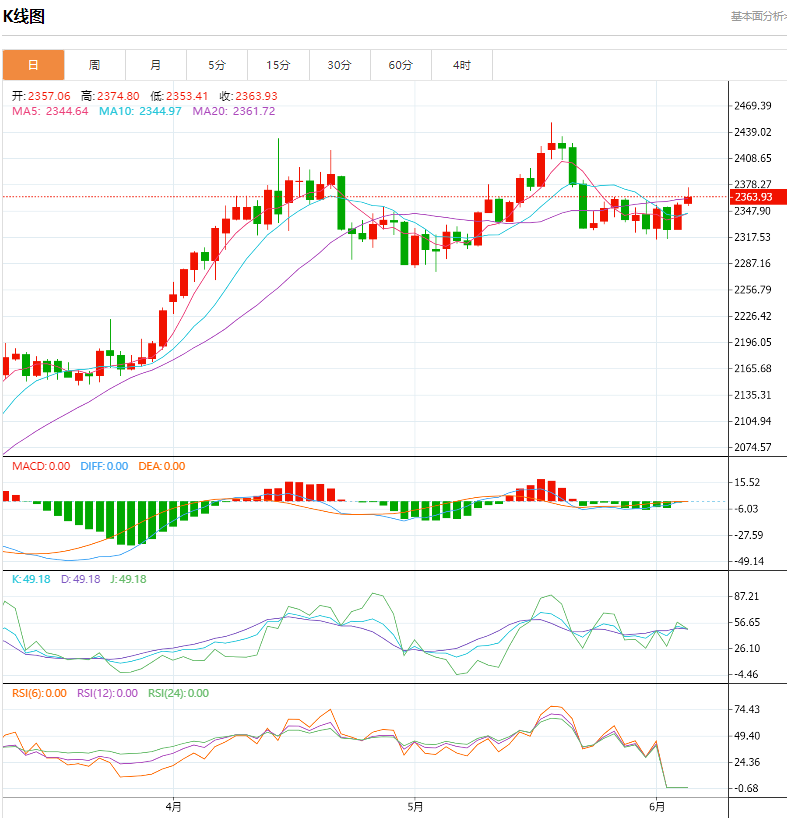Open the 5分 interval tab
Image resolution: width=787 pixels, height=818 pixels.
[x=217, y=65]
